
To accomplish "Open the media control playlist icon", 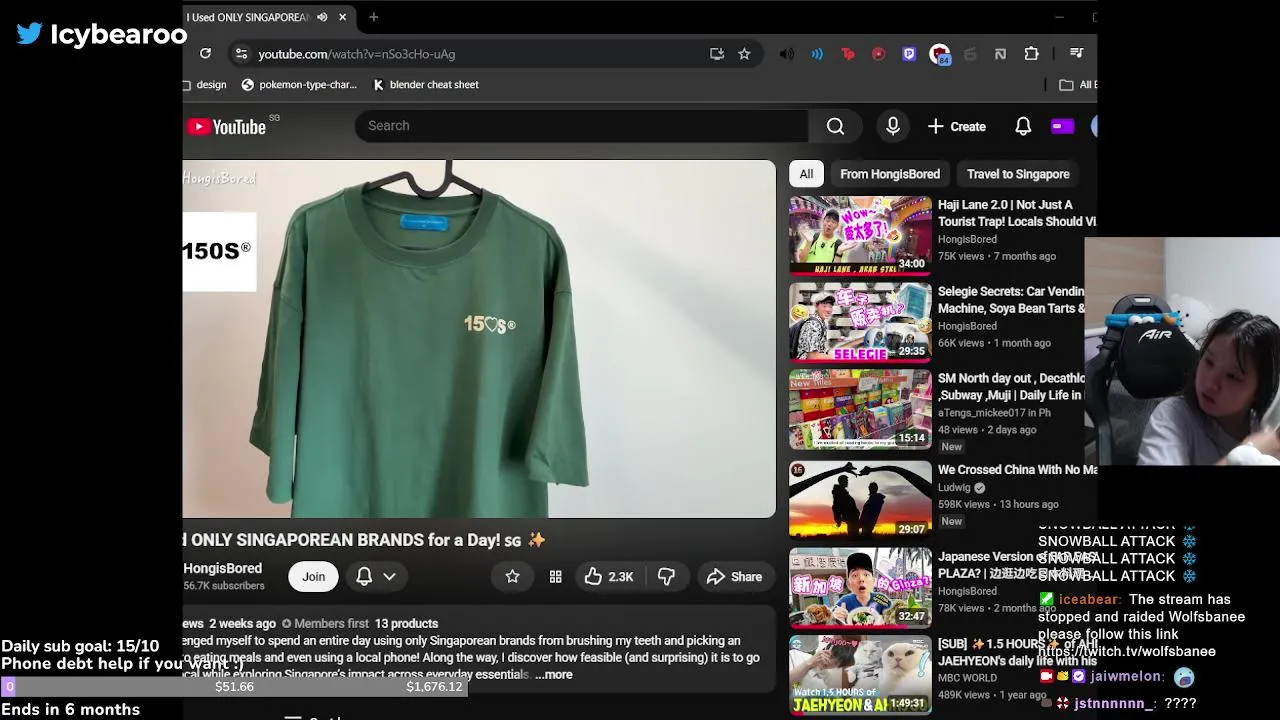I will click(1076, 54).
